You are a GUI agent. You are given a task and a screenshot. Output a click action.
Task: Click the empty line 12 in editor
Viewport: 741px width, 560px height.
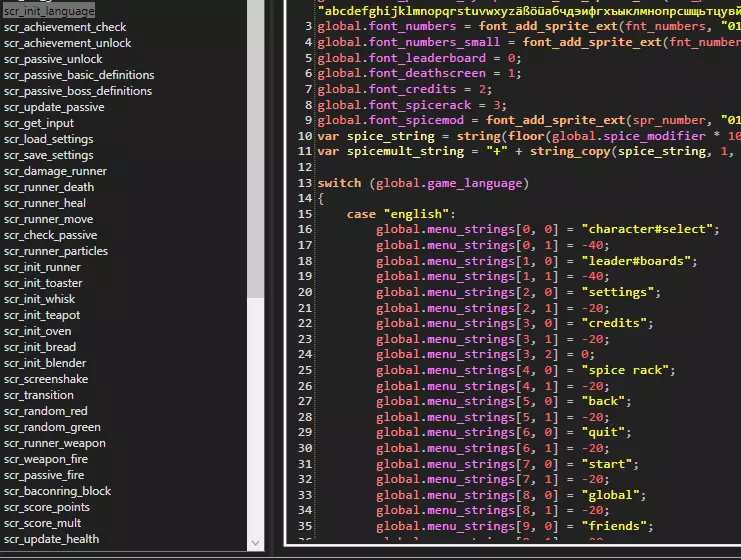(x=528, y=167)
